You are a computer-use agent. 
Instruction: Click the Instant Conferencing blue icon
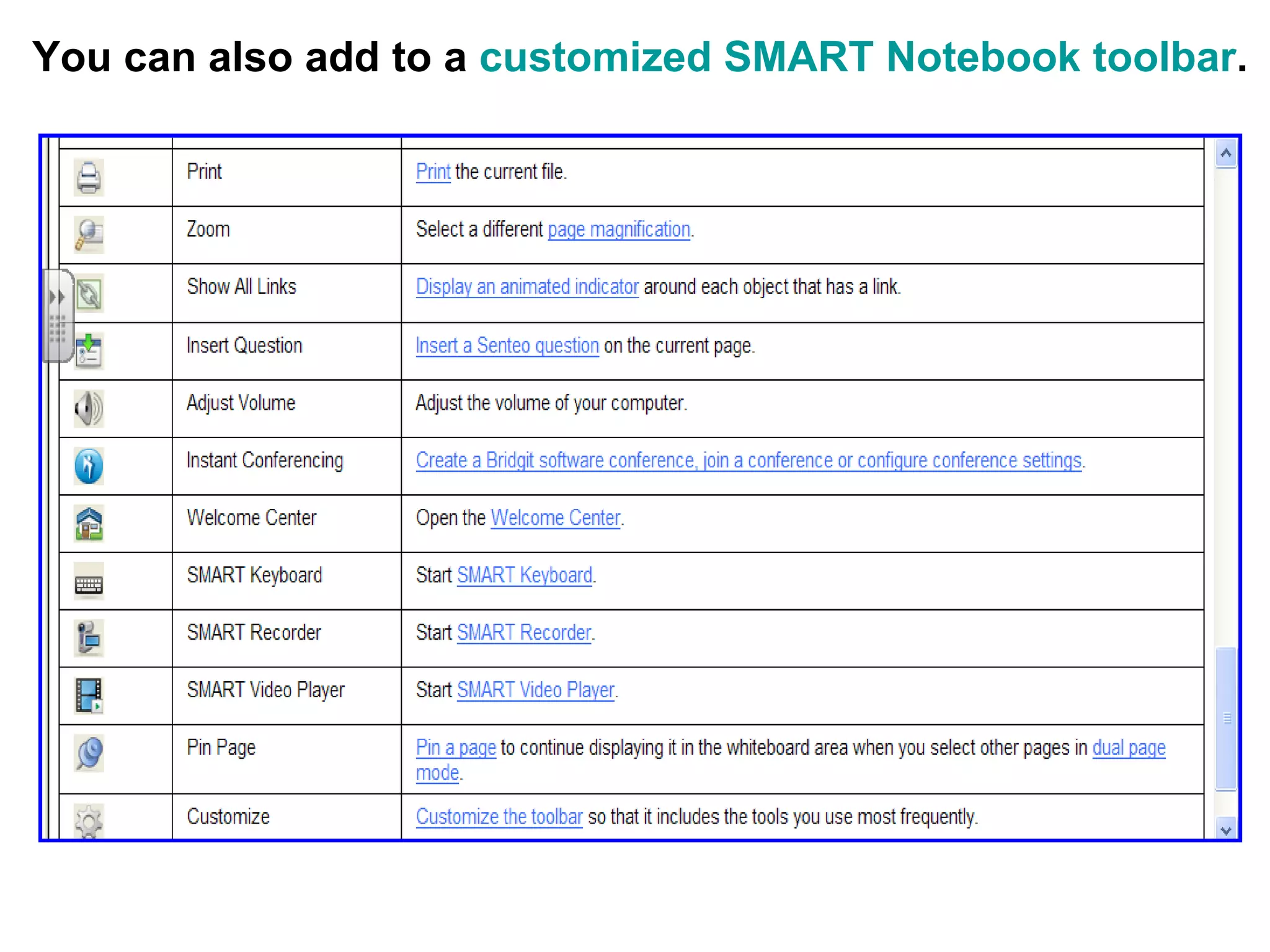point(89,466)
